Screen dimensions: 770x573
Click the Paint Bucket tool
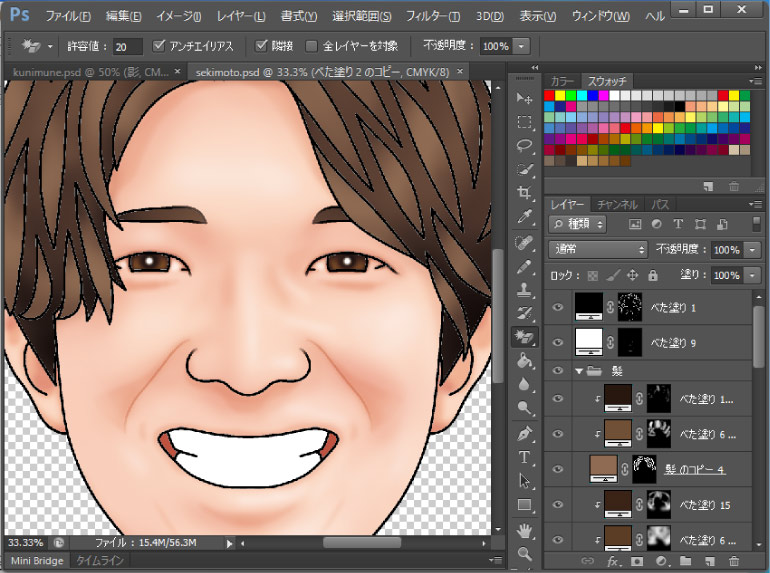[x=524, y=361]
